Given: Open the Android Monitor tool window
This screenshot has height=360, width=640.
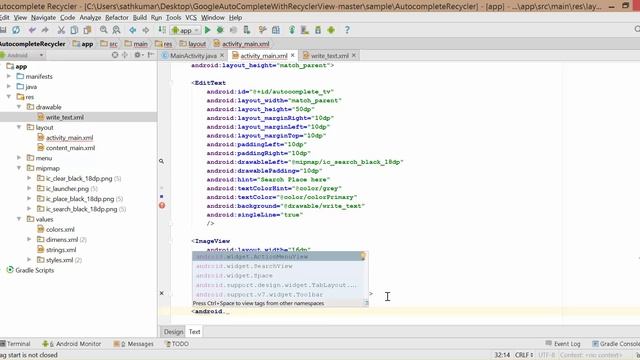Looking at the screenshot, I should point(72,344).
